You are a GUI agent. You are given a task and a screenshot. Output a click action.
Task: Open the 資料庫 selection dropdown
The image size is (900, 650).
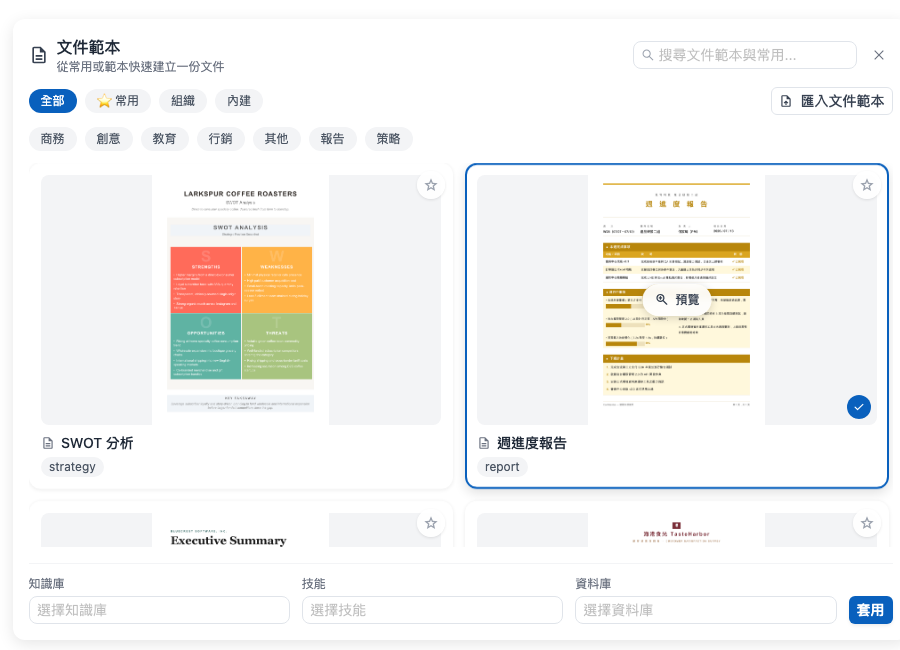706,610
